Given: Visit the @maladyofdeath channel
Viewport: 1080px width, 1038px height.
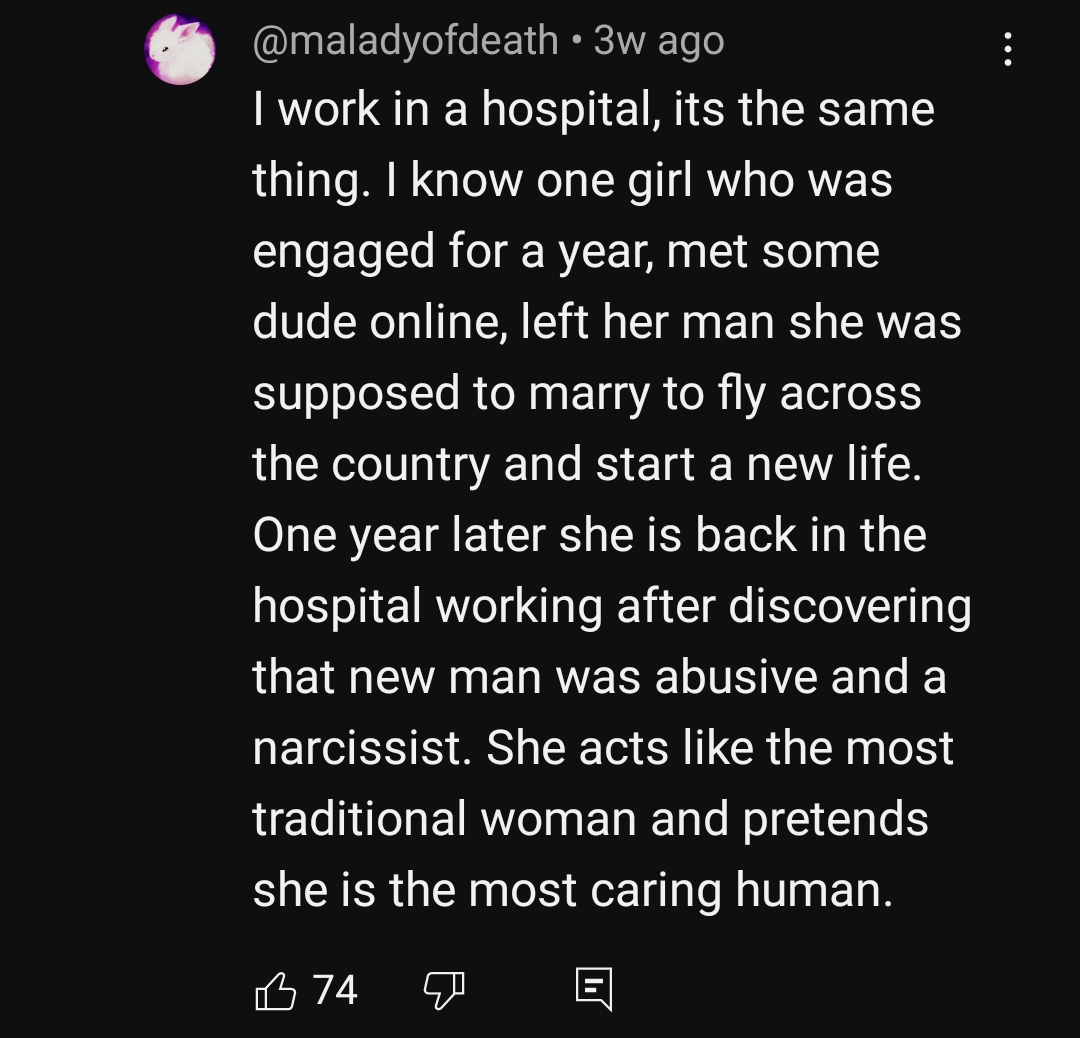Looking at the screenshot, I should [405, 41].
